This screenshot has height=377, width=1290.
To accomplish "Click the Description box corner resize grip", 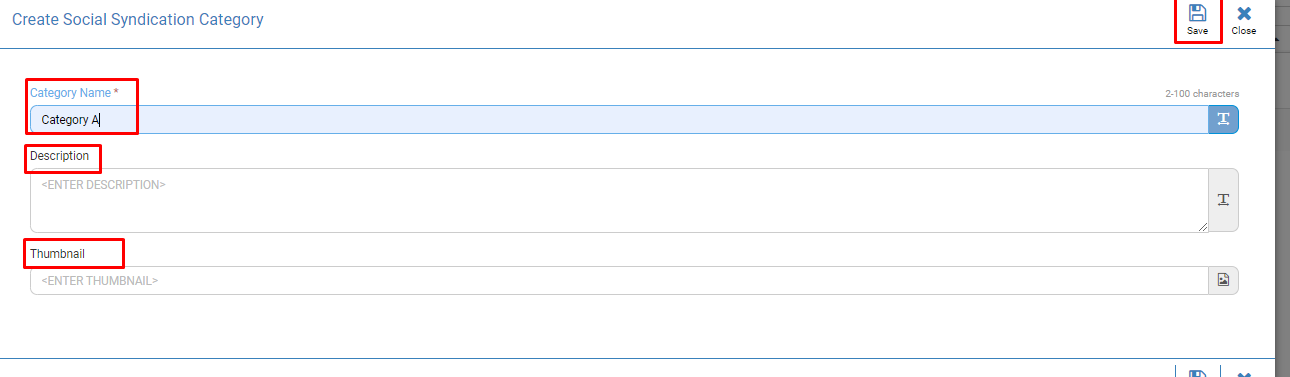I will click(x=1202, y=226).
